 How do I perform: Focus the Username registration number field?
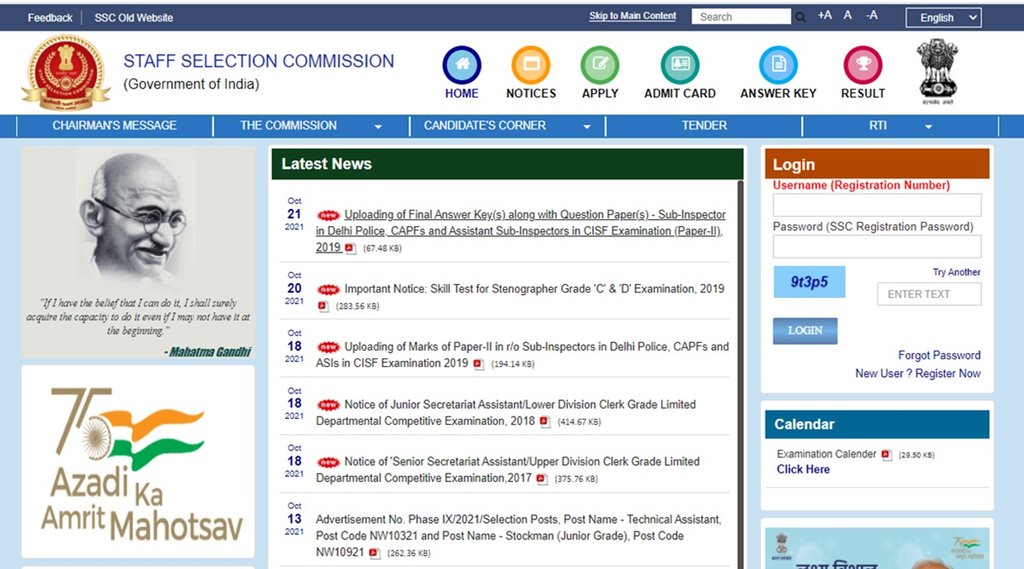[876, 205]
